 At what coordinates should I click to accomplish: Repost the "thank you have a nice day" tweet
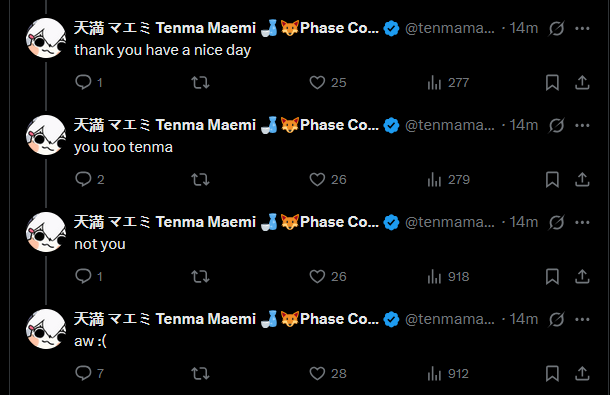[200, 83]
